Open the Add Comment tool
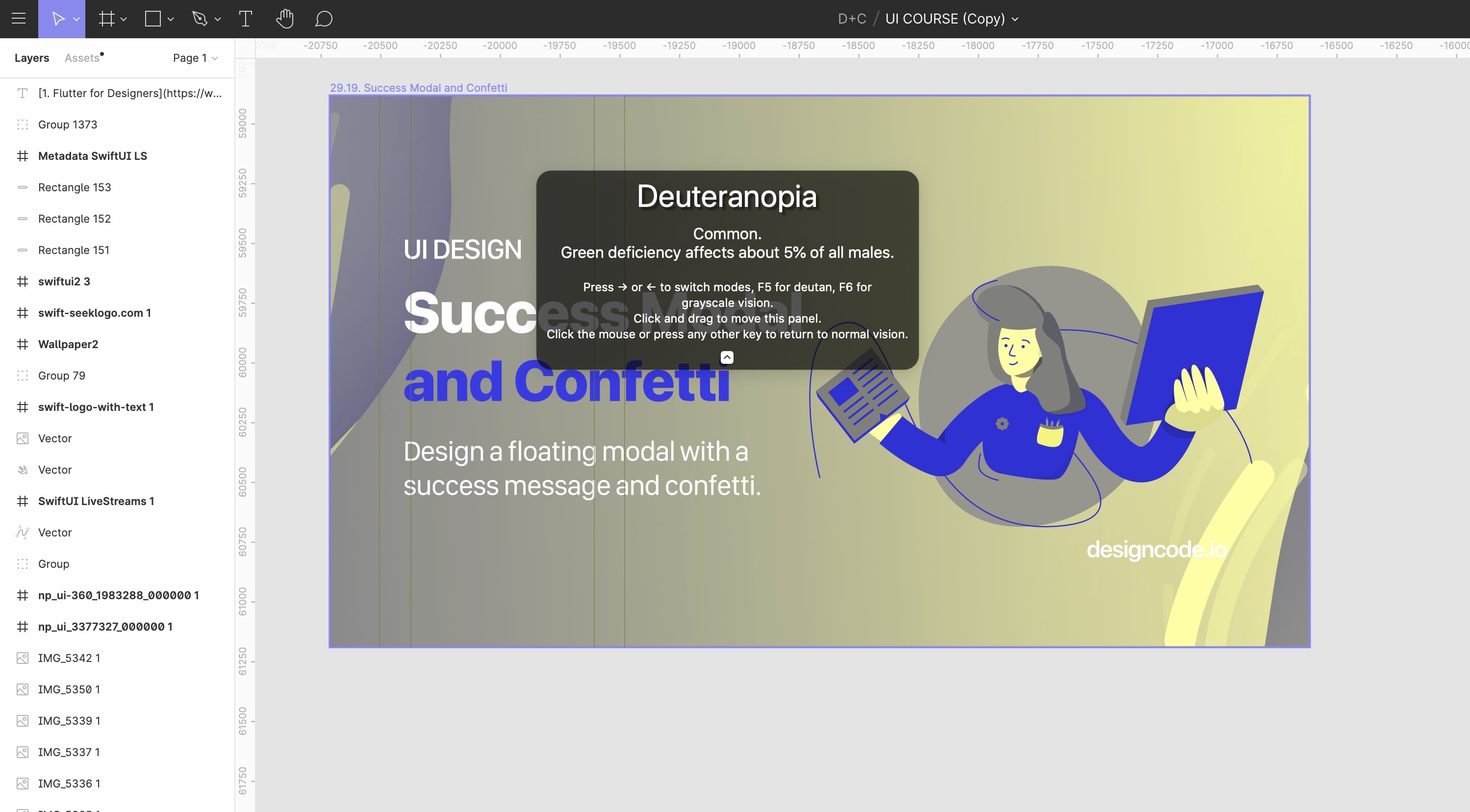This screenshot has height=812, width=1470. pyautogui.click(x=324, y=19)
